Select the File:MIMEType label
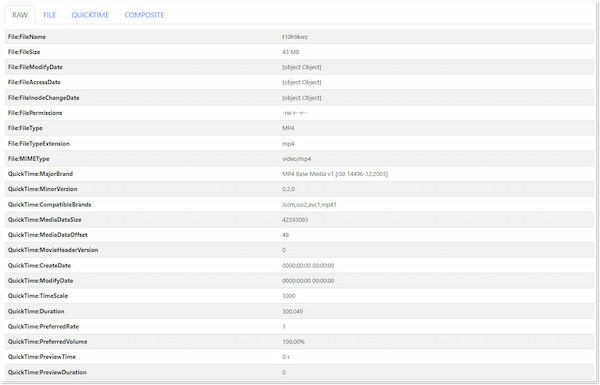This screenshot has width=600, height=385. point(29,158)
